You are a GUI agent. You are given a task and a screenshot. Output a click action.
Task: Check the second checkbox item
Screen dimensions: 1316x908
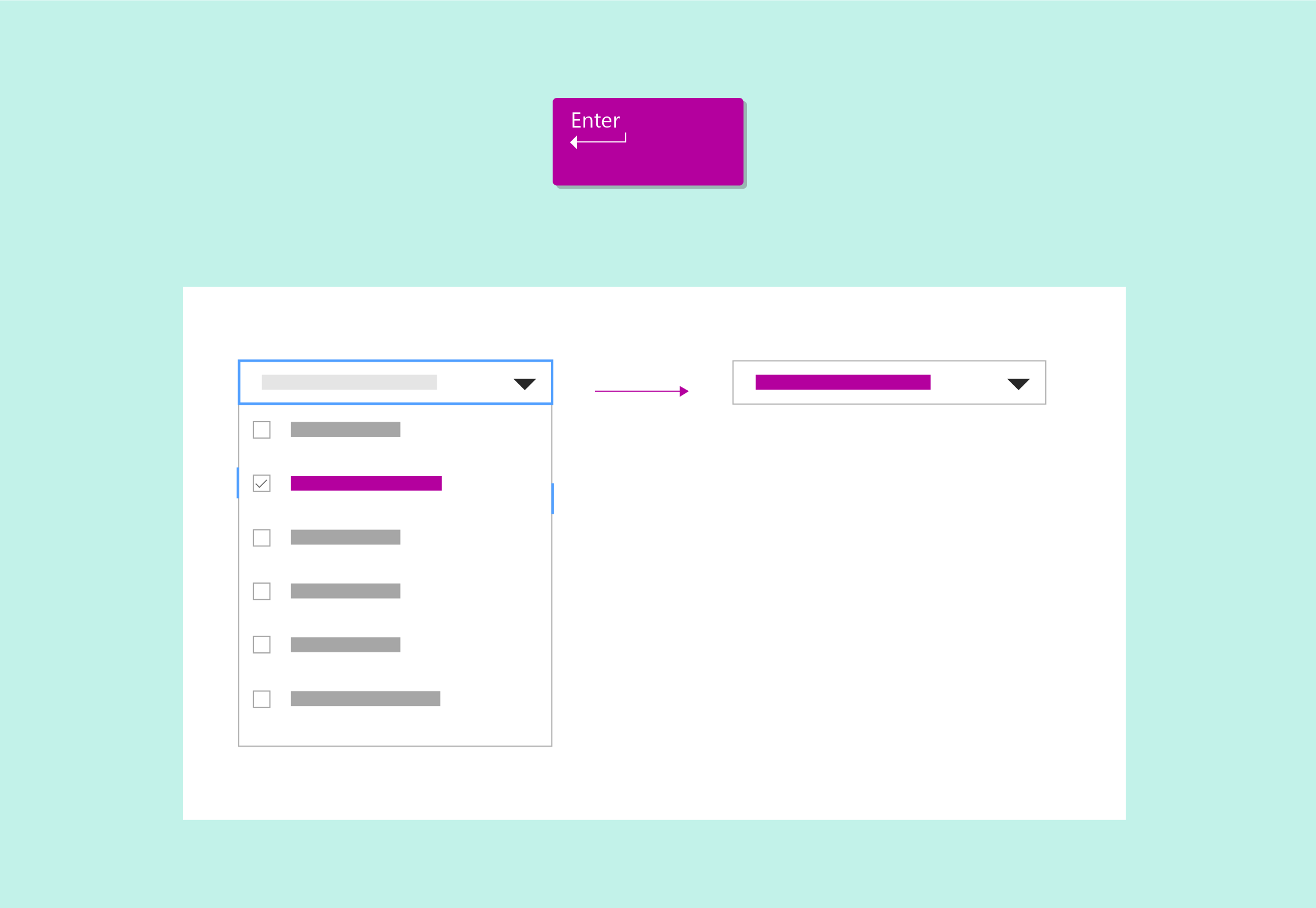pyautogui.click(x=262, y=482)
